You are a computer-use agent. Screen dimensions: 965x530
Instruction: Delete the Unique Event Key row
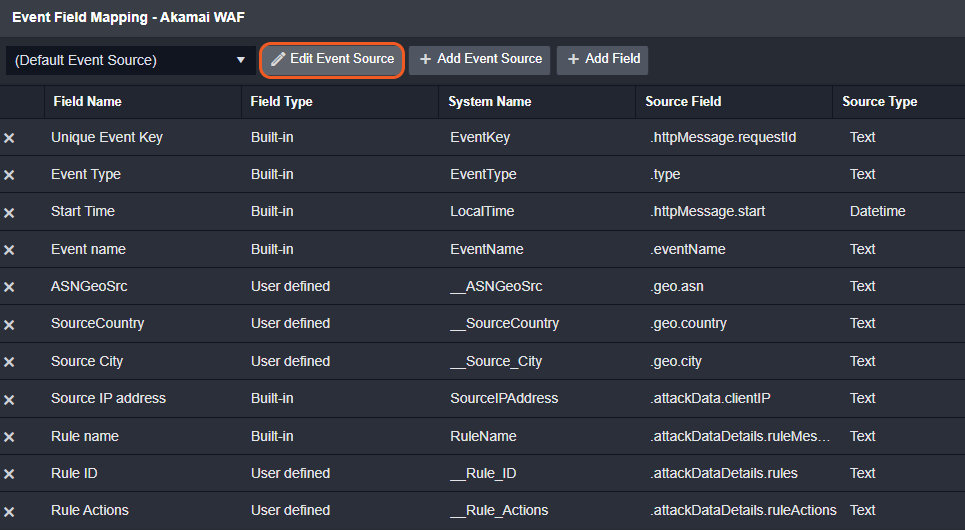(9, 138)
